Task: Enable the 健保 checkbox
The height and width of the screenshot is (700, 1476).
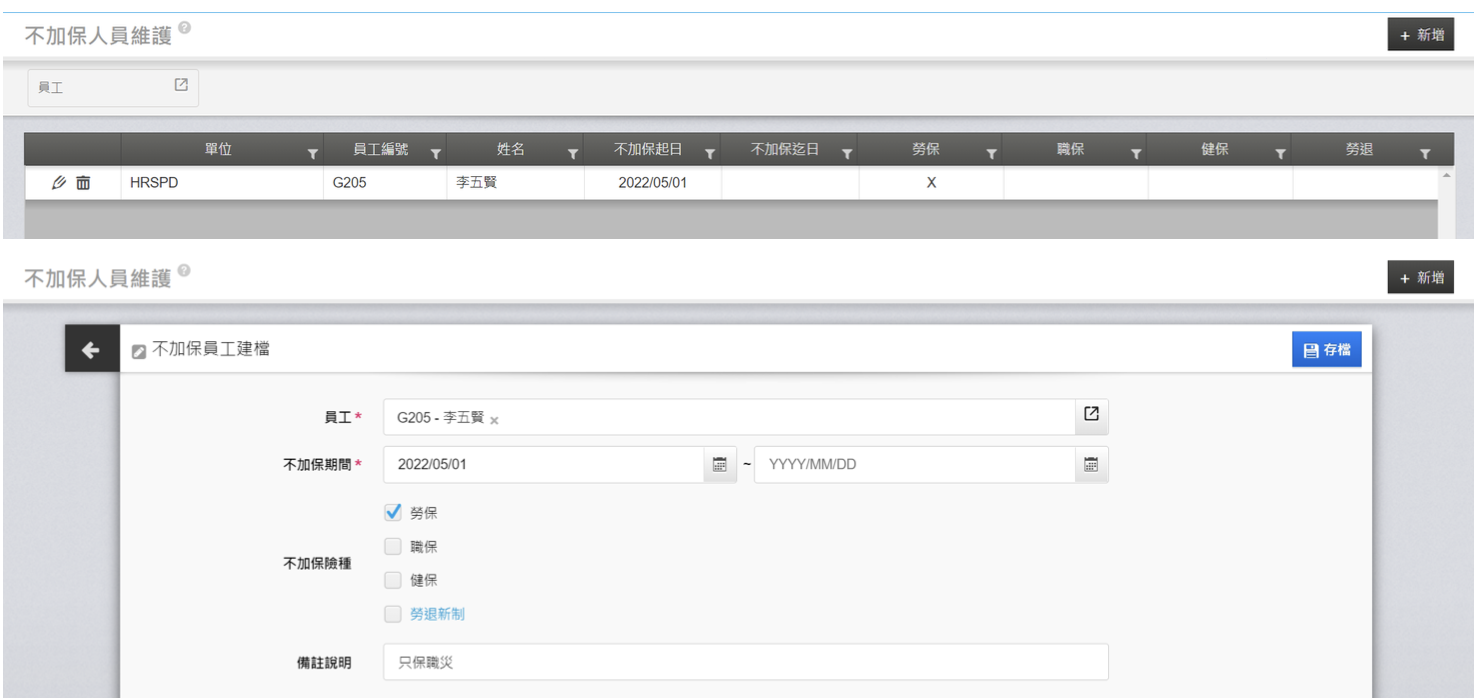Action: (393, 580)
